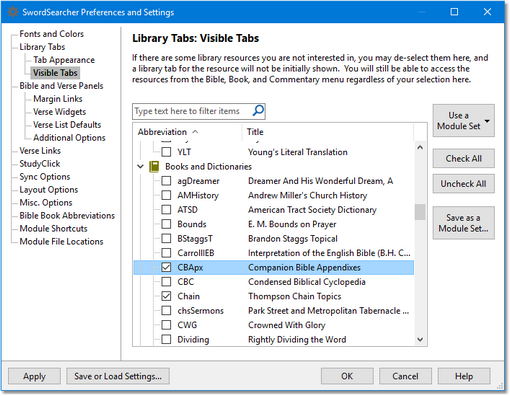Go to Margin Links settings
Viewport: 510px width, 396px height.
58,99
